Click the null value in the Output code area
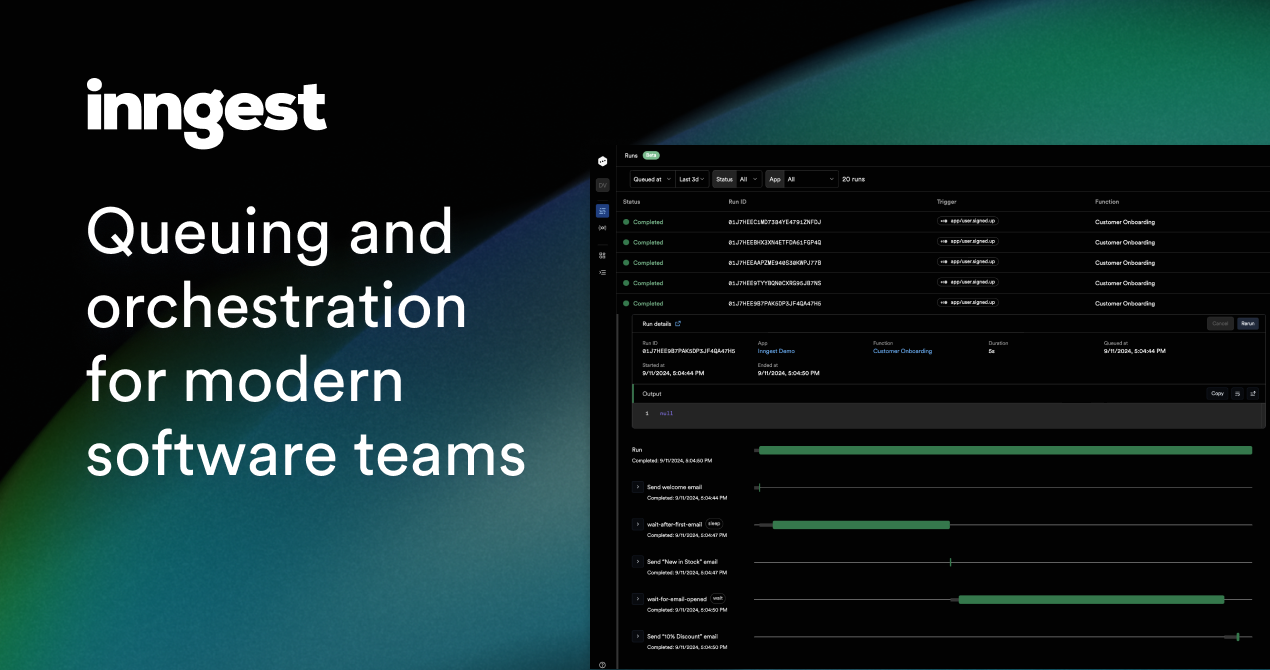 coord(666,413)
